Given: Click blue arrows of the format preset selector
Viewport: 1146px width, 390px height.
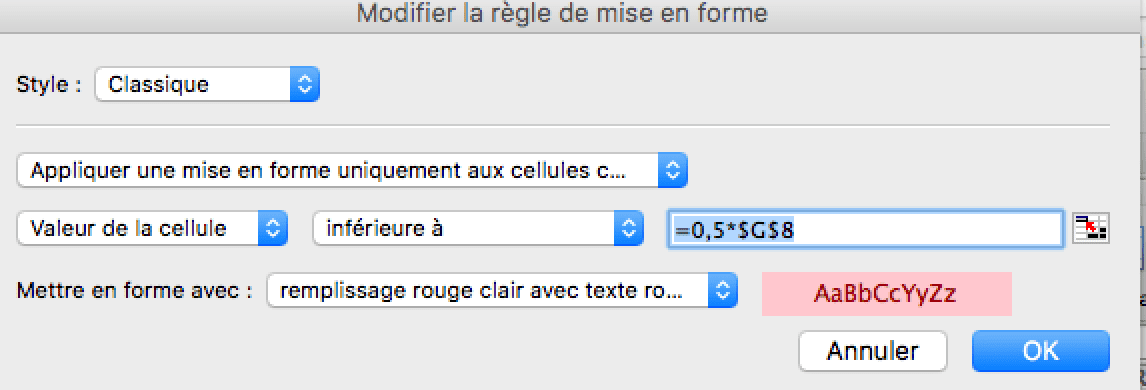Looking at the screenshot, I should pos(722,292).
